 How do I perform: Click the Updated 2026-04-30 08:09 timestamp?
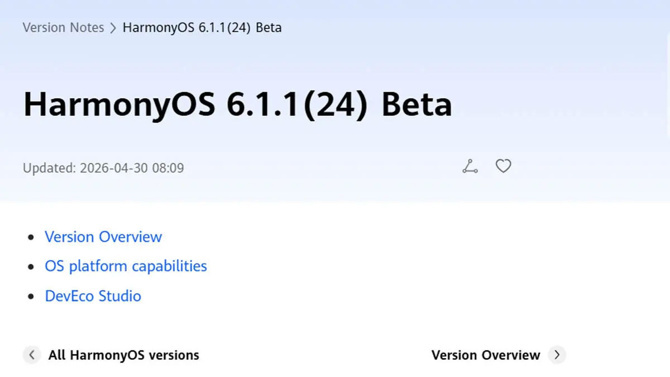click(x=103, y=168)
